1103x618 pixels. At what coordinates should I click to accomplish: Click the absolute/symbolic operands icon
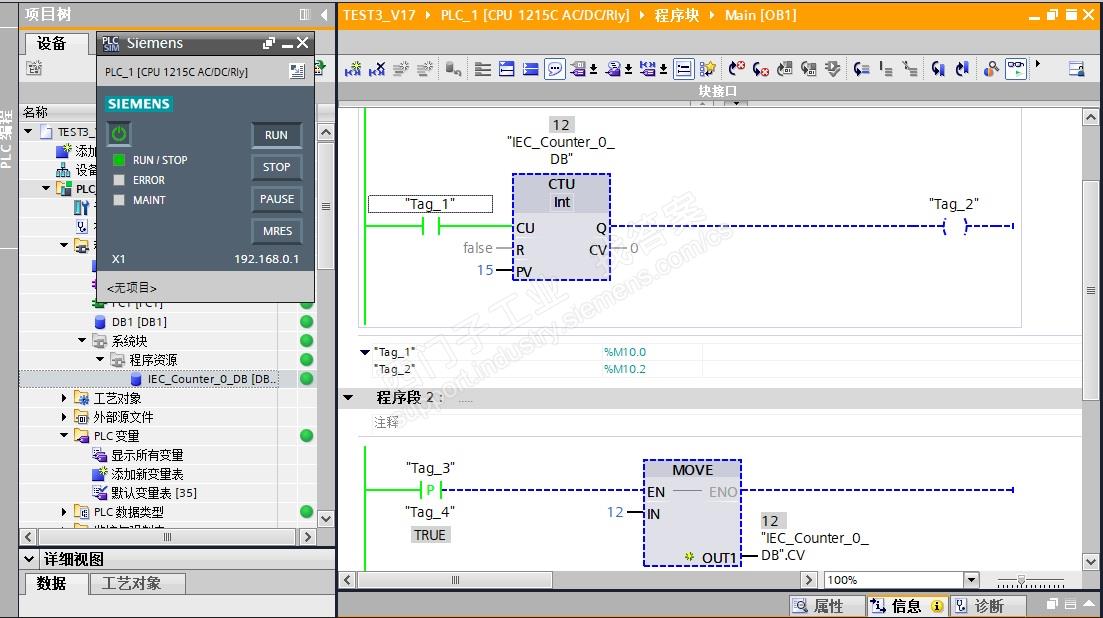click(x=578, y=68)
